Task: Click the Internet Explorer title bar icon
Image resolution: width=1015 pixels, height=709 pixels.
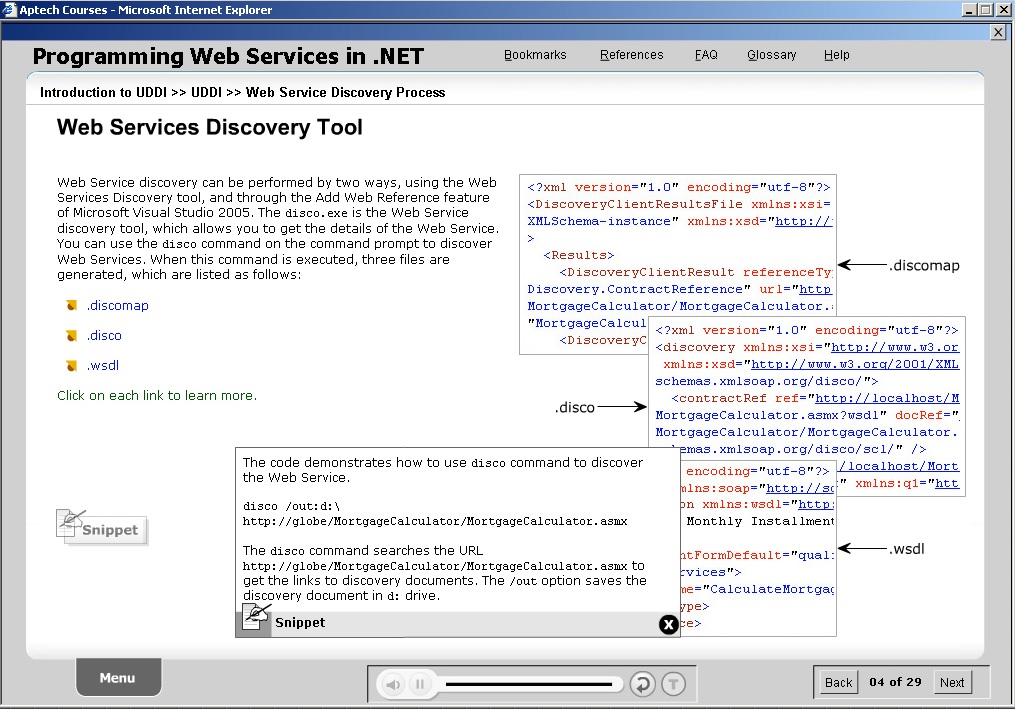Action: coord(9,10)
